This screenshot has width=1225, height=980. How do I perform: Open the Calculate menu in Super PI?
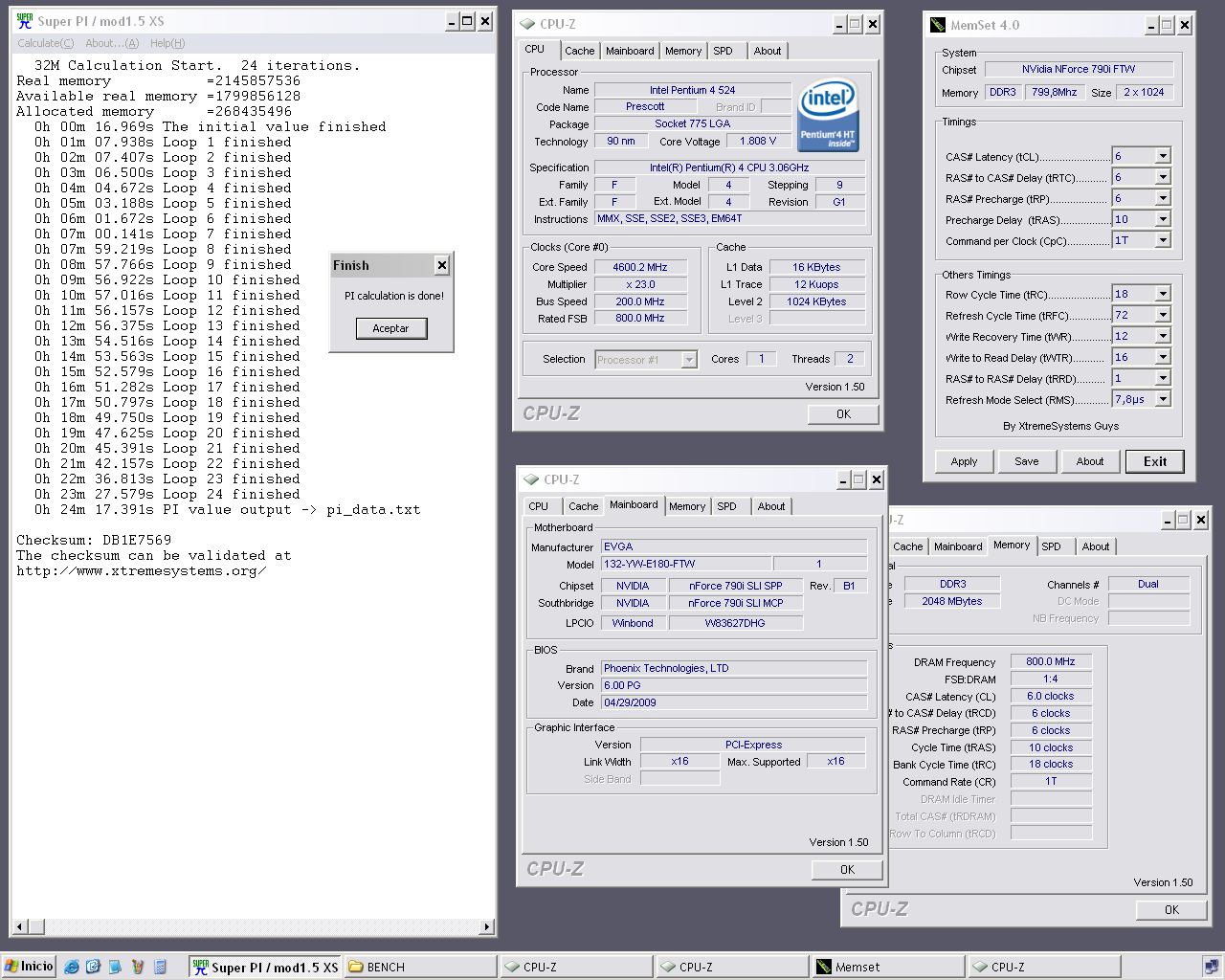(x=45, y=43)
